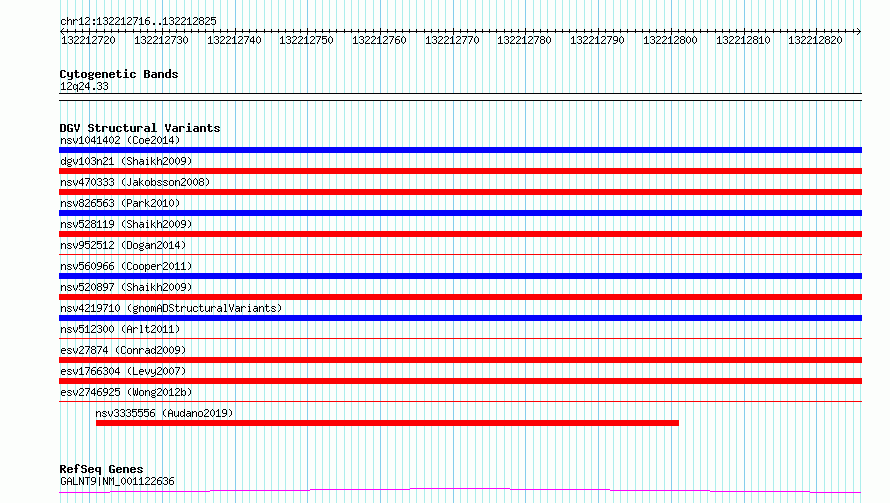The image size is (890, 503).
Task: Open nsv4219710 (gnomADStructuralVariants) label
Action: coord(171,308)
